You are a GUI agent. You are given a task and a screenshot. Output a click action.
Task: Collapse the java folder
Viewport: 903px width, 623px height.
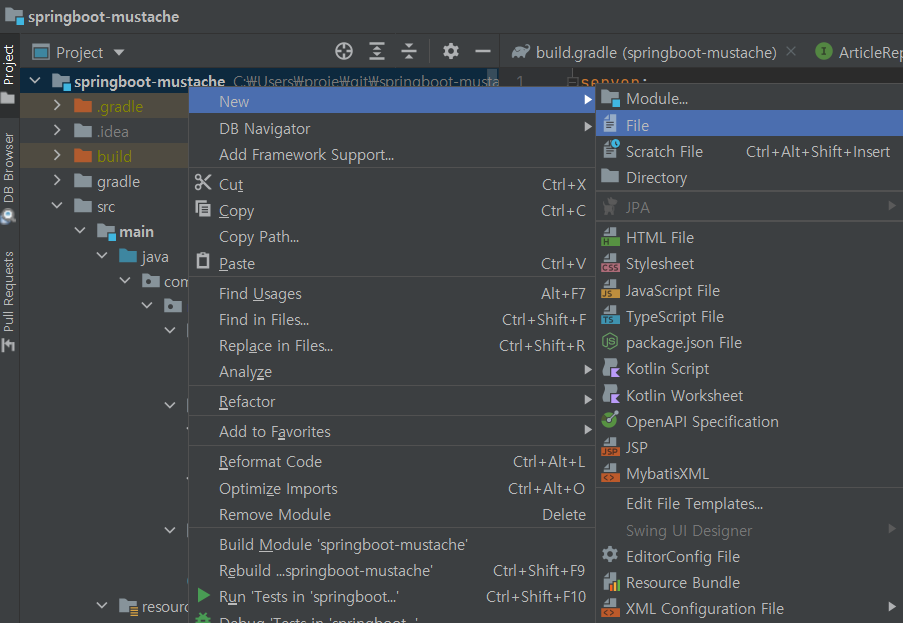pyautogui.click(x=102, y=256)
